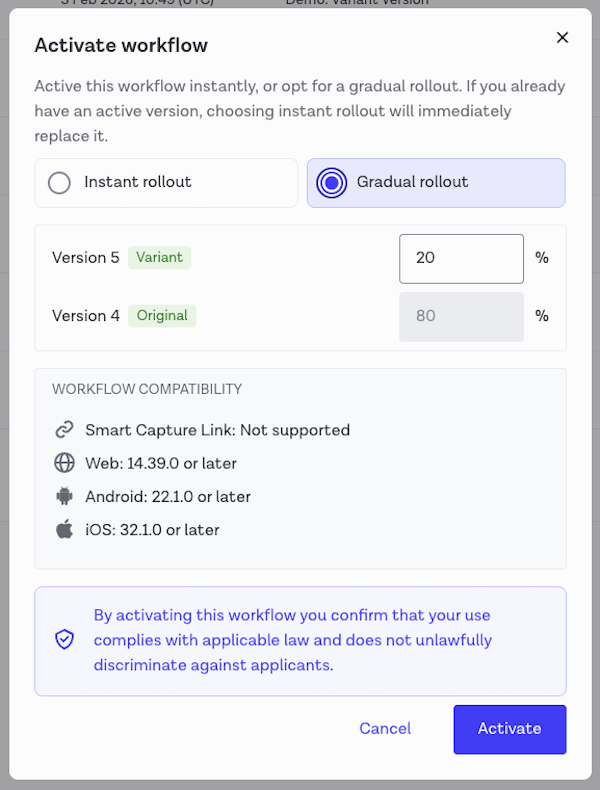Image resolution: width=600 pixels, height=790 pixels.
Task: Click the Original badge next to Version 4
Action: click(162, 315)
